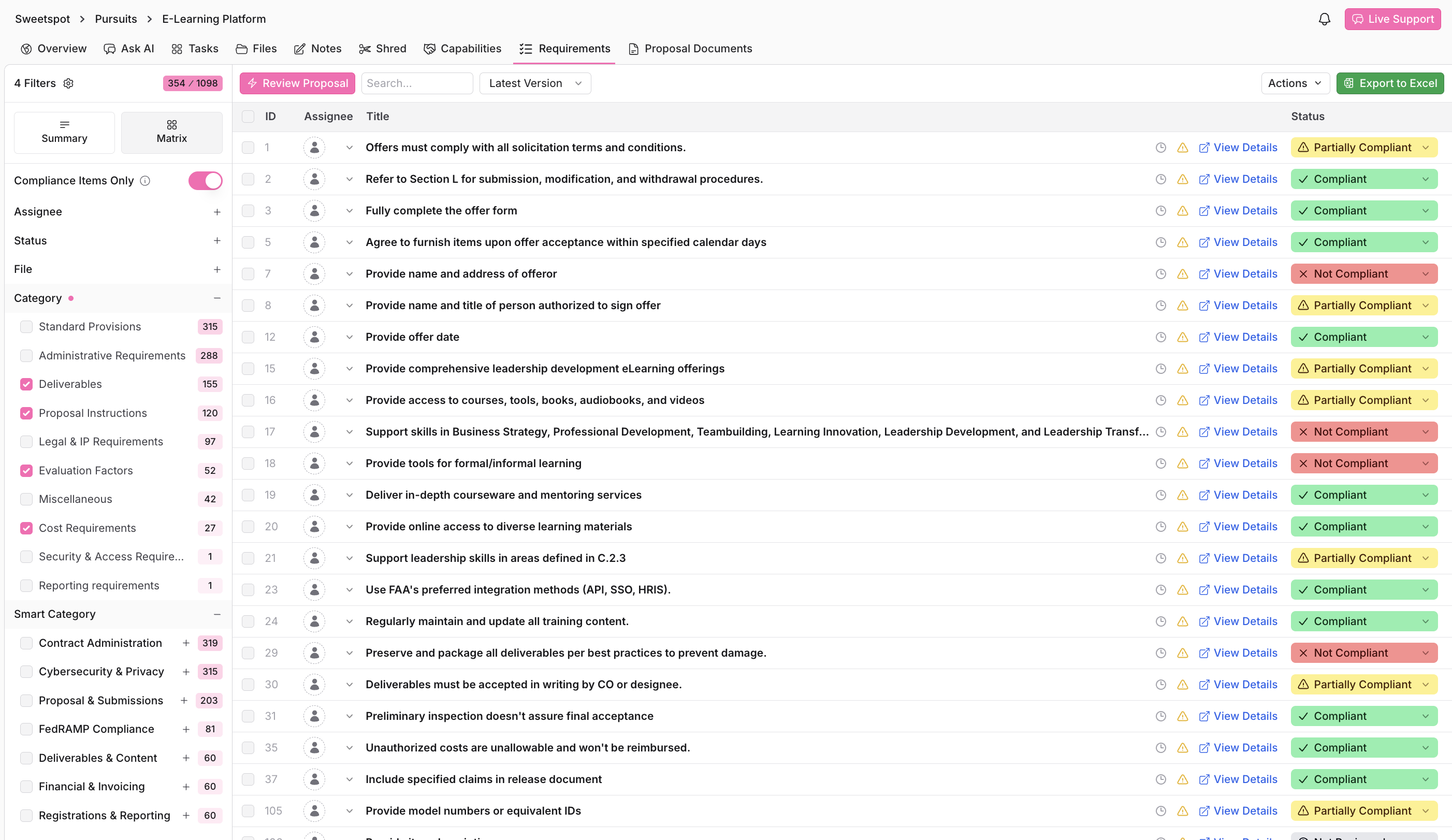Uncheck the Deliverables category checkbox

tap(26, 384)
